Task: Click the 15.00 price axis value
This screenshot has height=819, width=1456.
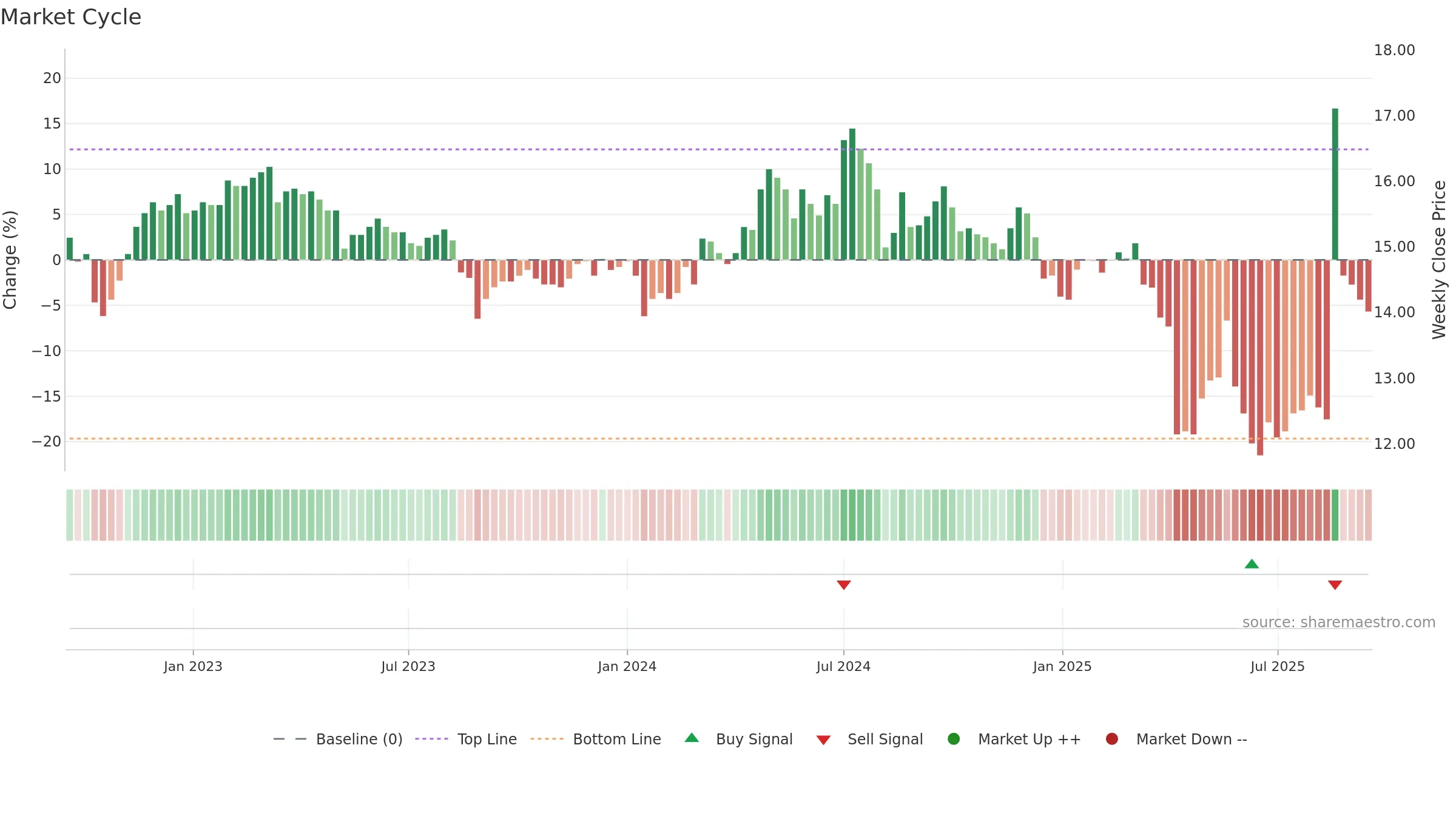Action: point(1395,247)
